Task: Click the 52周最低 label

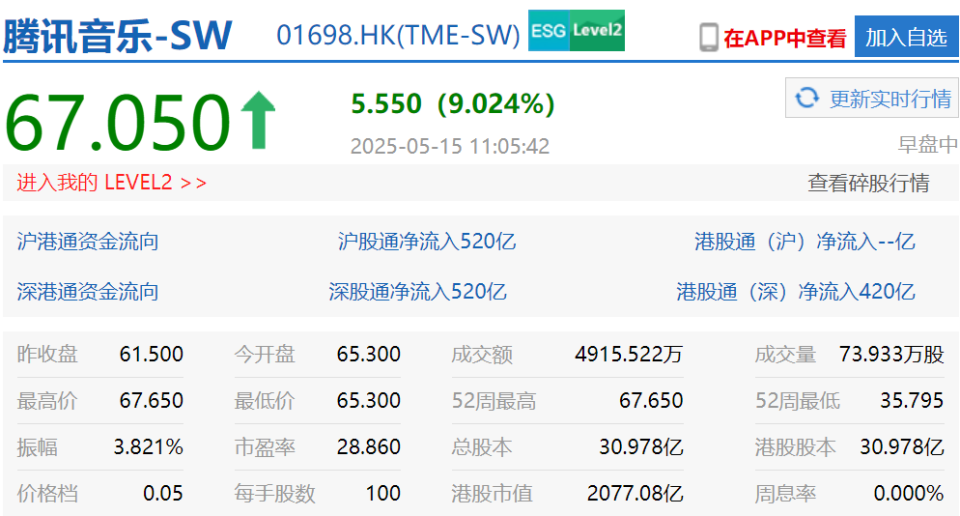Action: (797, 400)
